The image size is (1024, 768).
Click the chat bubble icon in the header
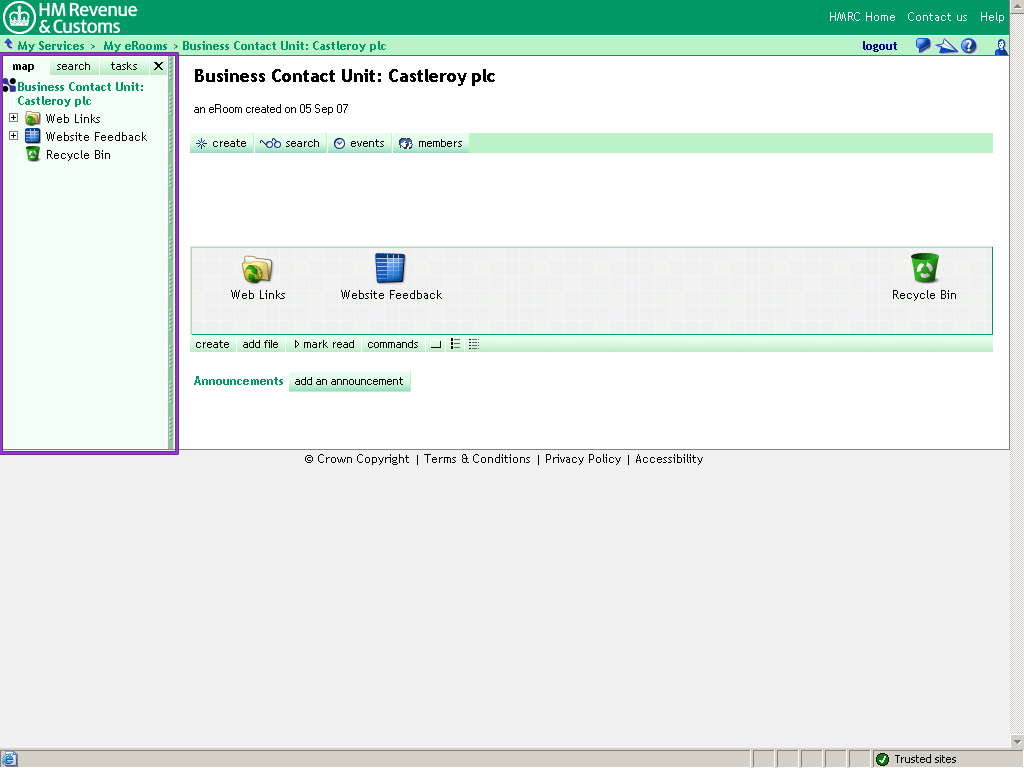(921, 45)
